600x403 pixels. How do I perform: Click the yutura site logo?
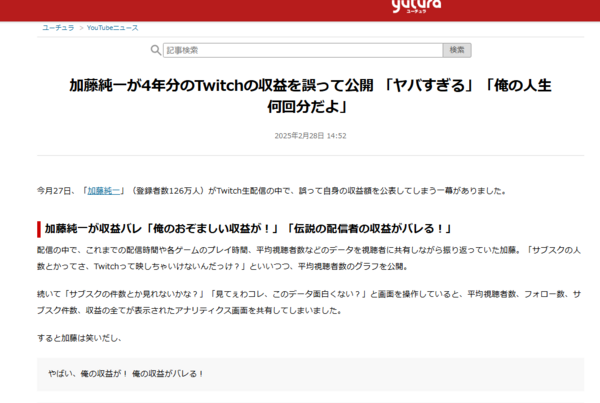tap(416, 6)
